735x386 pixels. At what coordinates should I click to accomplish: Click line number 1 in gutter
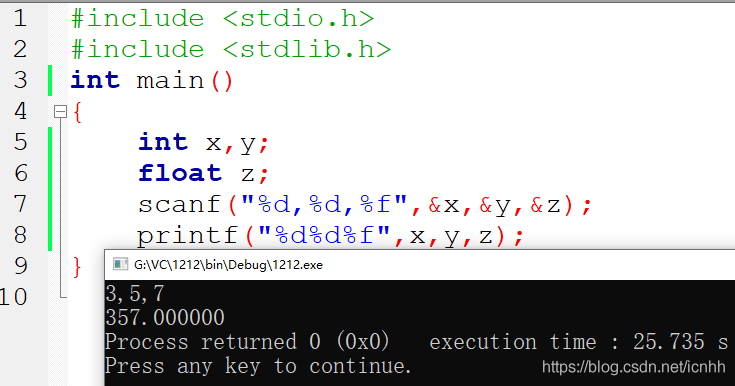(20, 19)
